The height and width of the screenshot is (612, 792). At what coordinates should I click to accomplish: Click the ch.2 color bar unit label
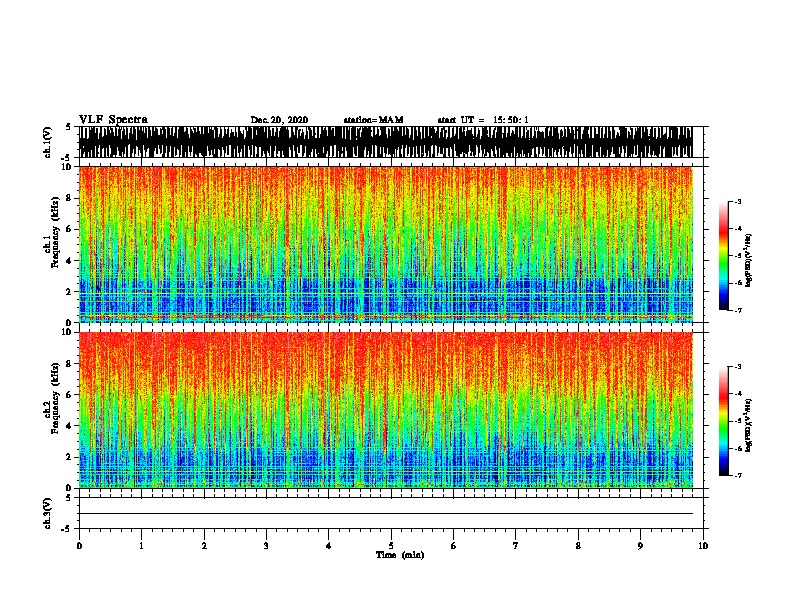[749, 425]
